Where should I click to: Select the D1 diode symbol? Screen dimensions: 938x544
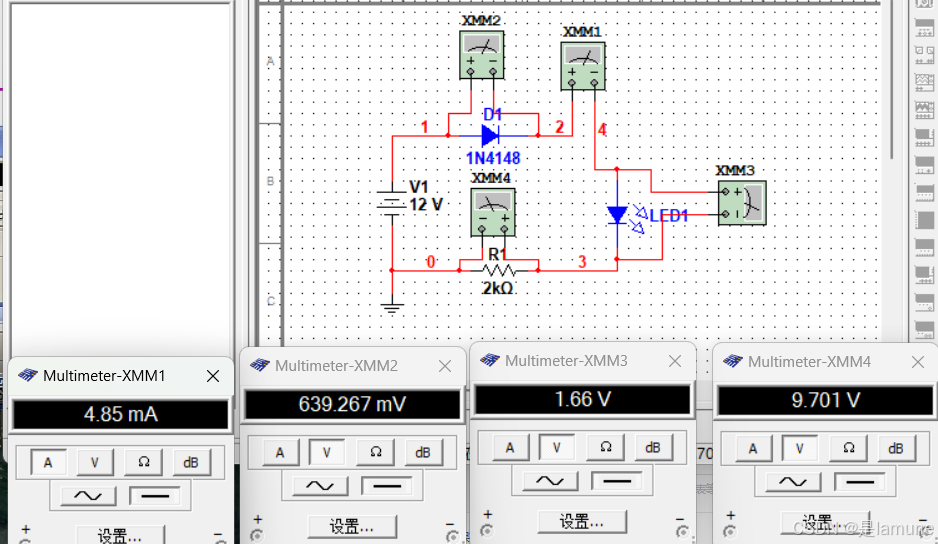(x=490, y=135)
